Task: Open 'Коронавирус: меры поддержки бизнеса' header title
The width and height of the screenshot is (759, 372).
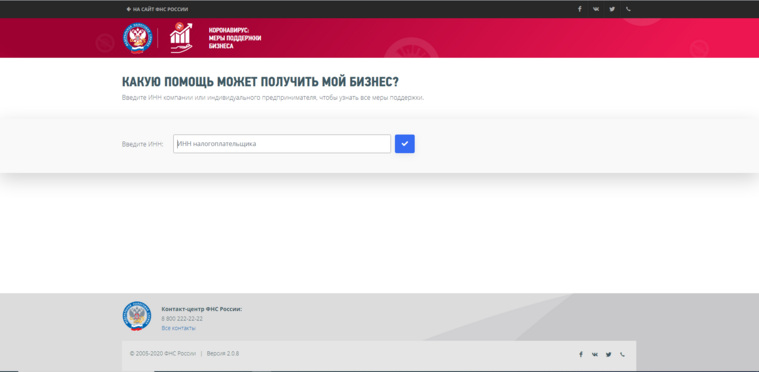Action: [x=235, y=38]
